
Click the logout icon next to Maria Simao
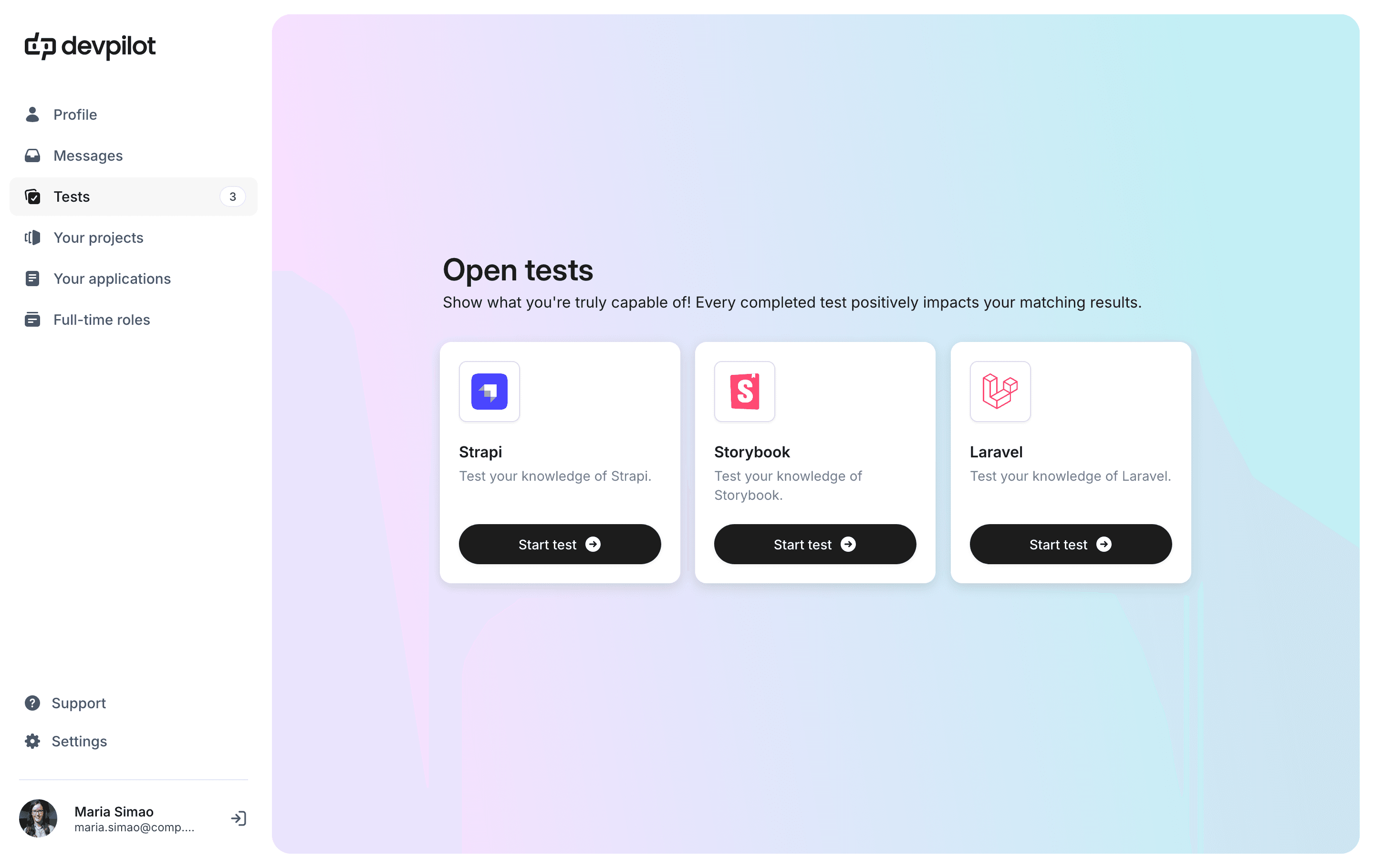(x=240, y=820)
